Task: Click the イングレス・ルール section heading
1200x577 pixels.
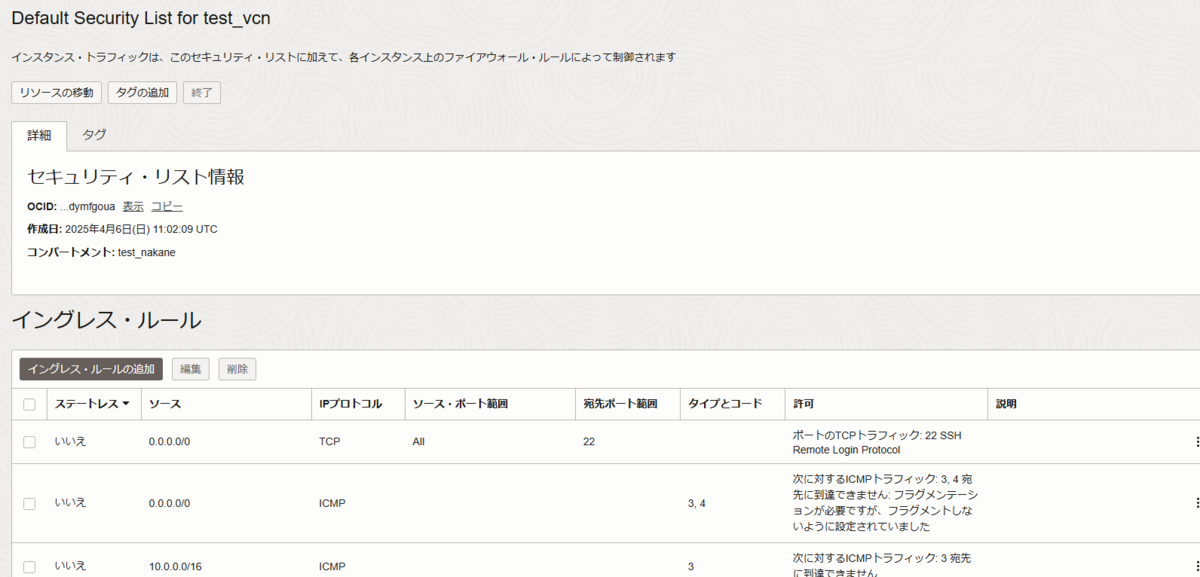Action: pyautogui.click(x=106, y=320)
